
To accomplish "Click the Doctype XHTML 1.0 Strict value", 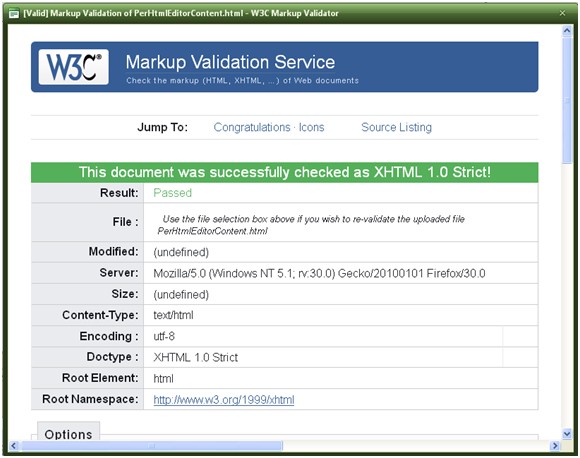I will 196,357.
